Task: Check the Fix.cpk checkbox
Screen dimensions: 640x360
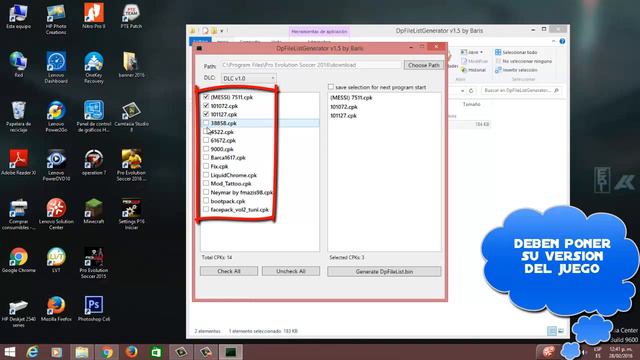Action: click(206, 166)
